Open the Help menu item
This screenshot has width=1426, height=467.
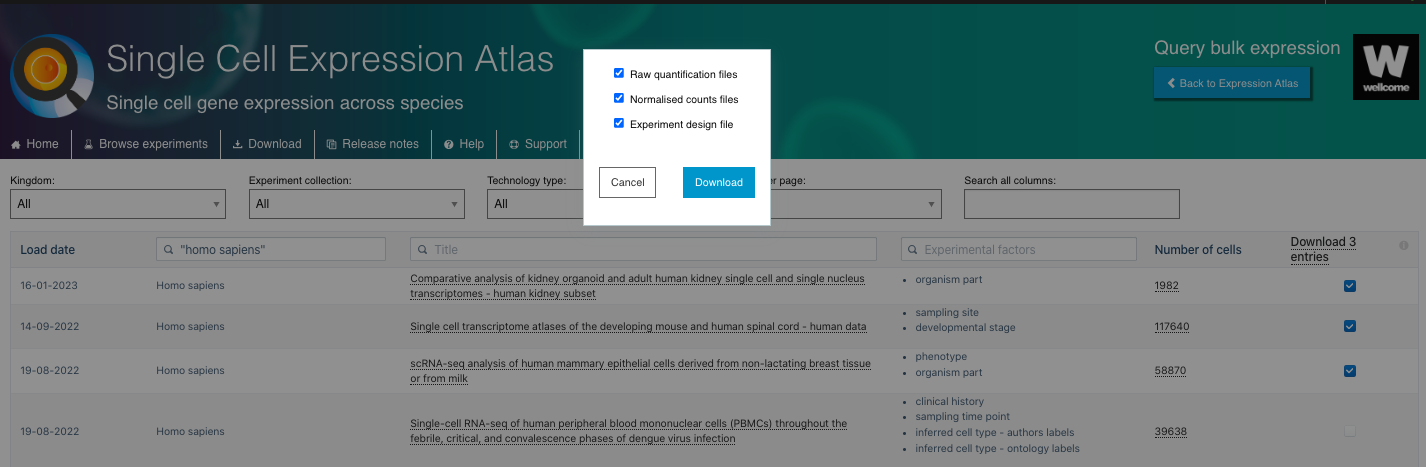coord(464,144)
